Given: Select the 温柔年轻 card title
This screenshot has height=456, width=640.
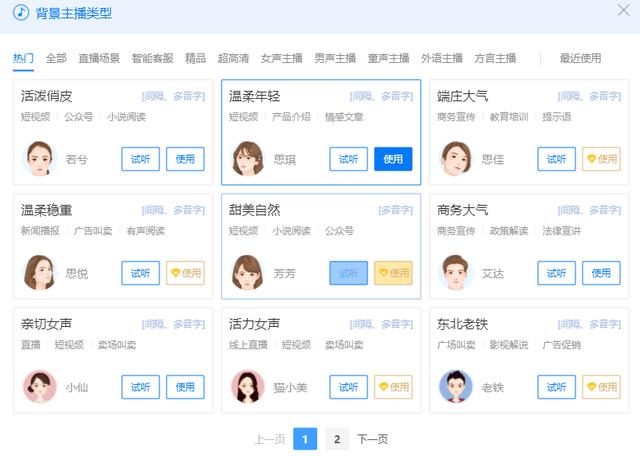Looking at the screenshot, I should pyautogui.click(x=254, y=96).
